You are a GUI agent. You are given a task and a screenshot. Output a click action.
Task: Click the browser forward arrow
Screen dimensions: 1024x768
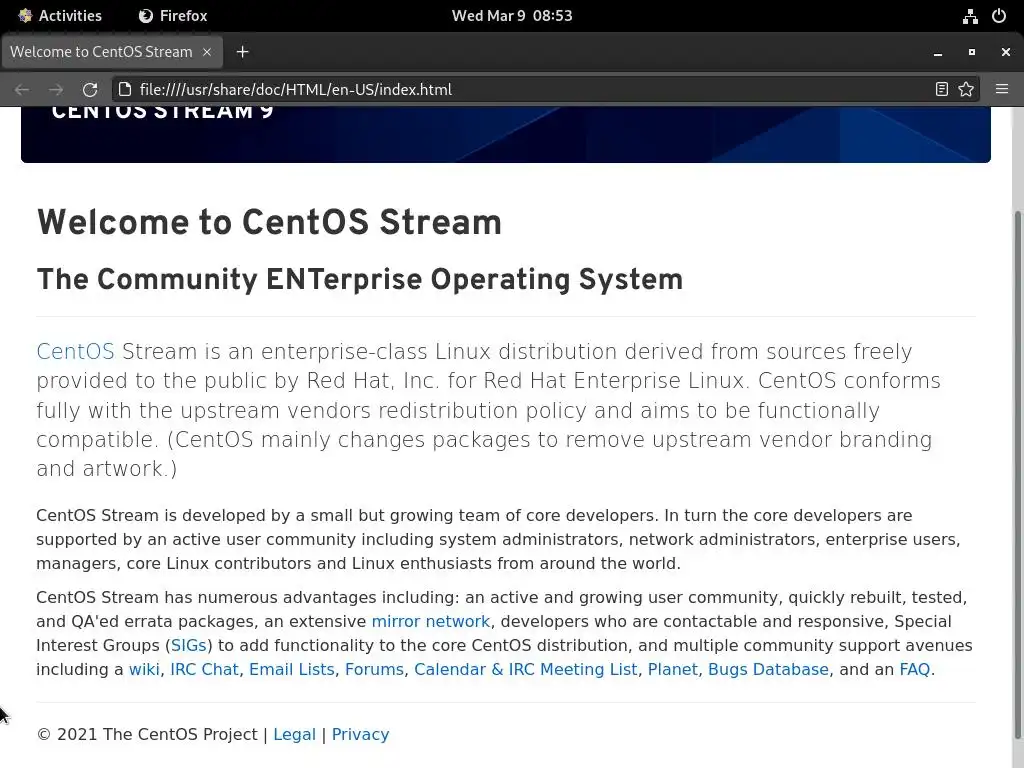pos(56,89)
